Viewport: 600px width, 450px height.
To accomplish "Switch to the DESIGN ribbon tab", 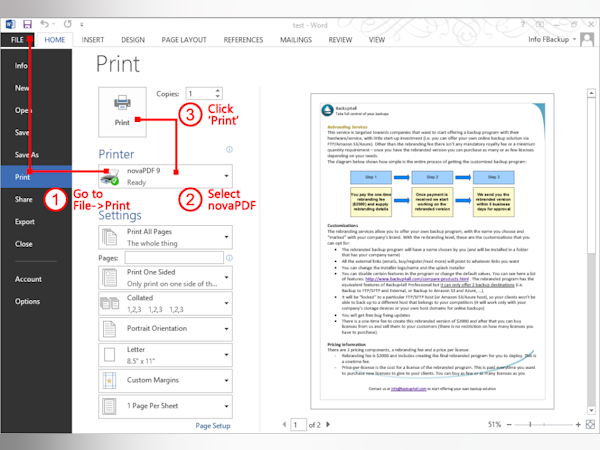I will pos(133,40).
